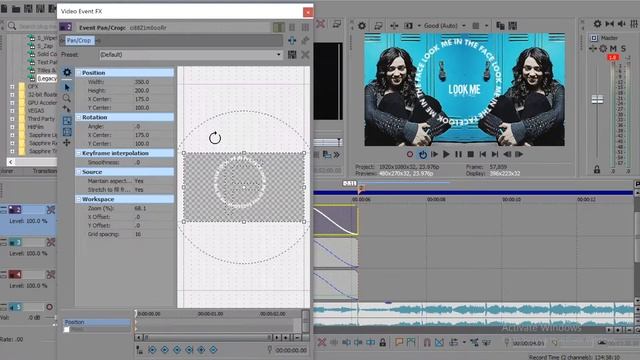Expand the OFX folder
The width and height of the screenshot is (640, 360).
(12, 87)
